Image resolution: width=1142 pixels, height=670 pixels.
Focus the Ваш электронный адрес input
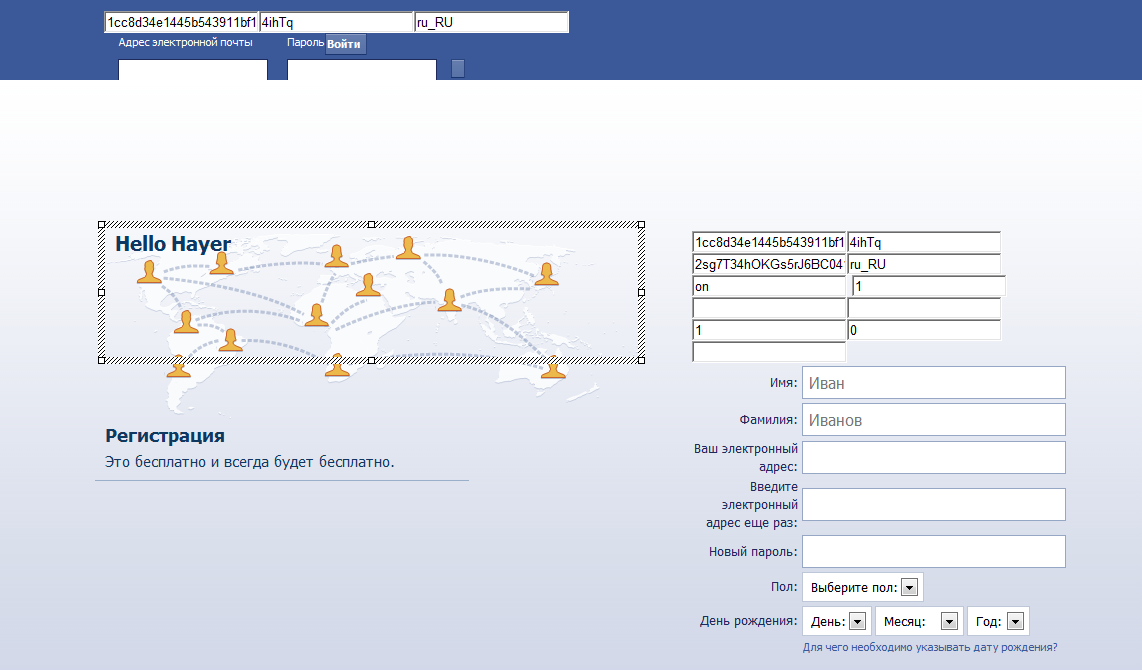click(x=934, y=457)
